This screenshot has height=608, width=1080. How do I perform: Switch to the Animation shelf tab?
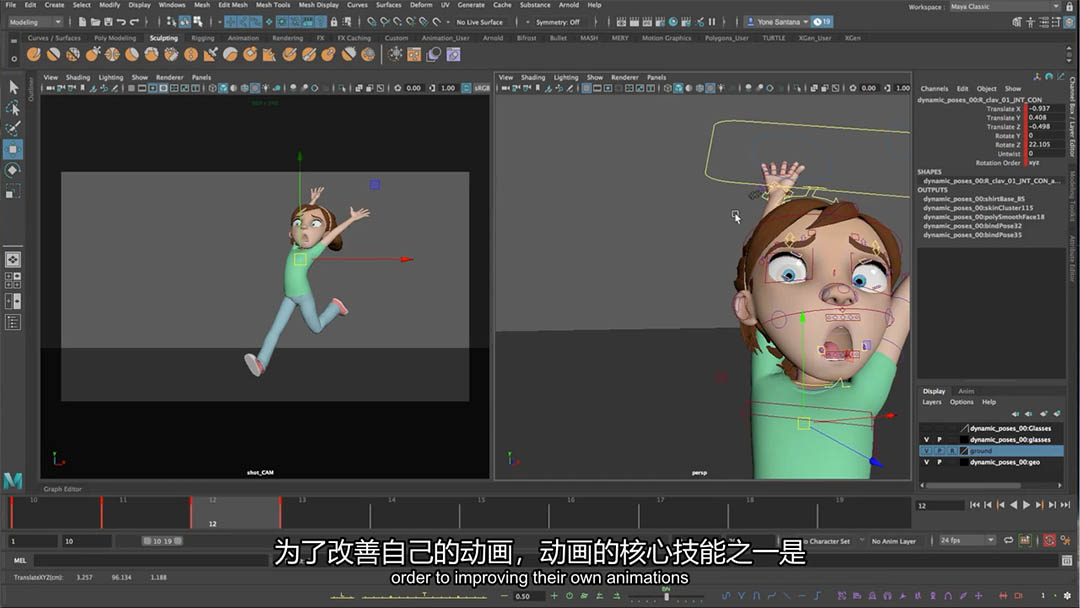[x=243, y=38]
